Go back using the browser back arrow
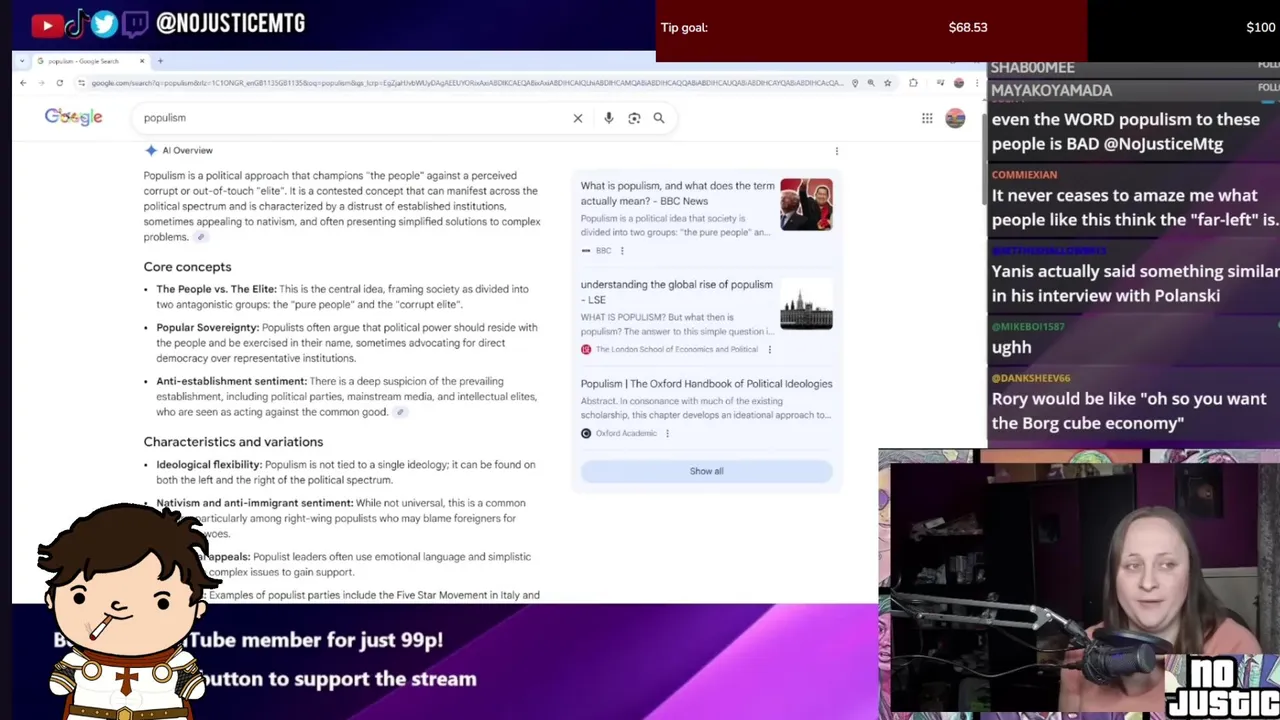Screen dimensions: 1280x720 [23, 83]
